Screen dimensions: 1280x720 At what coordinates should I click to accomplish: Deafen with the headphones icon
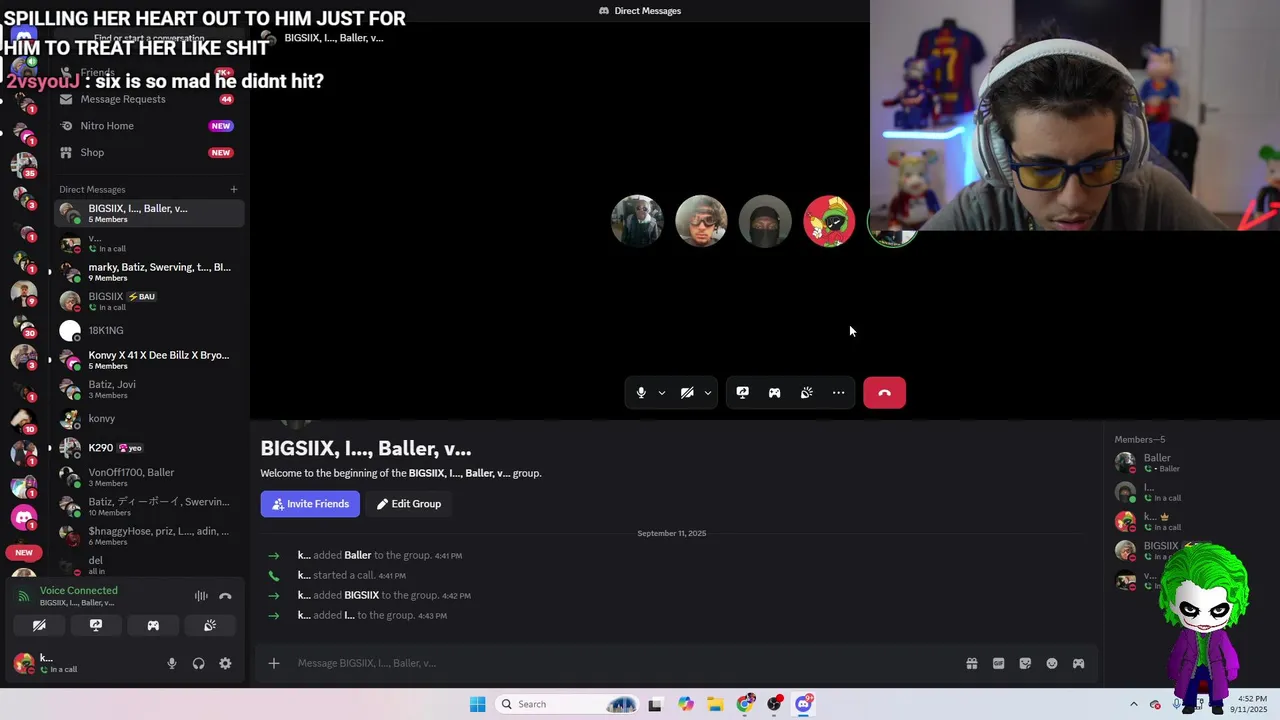click(198, 663)
